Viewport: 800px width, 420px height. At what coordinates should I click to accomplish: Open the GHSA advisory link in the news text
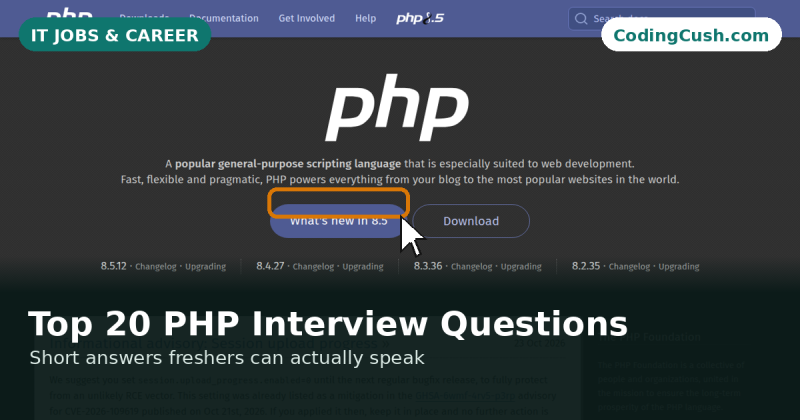[465, 396]
